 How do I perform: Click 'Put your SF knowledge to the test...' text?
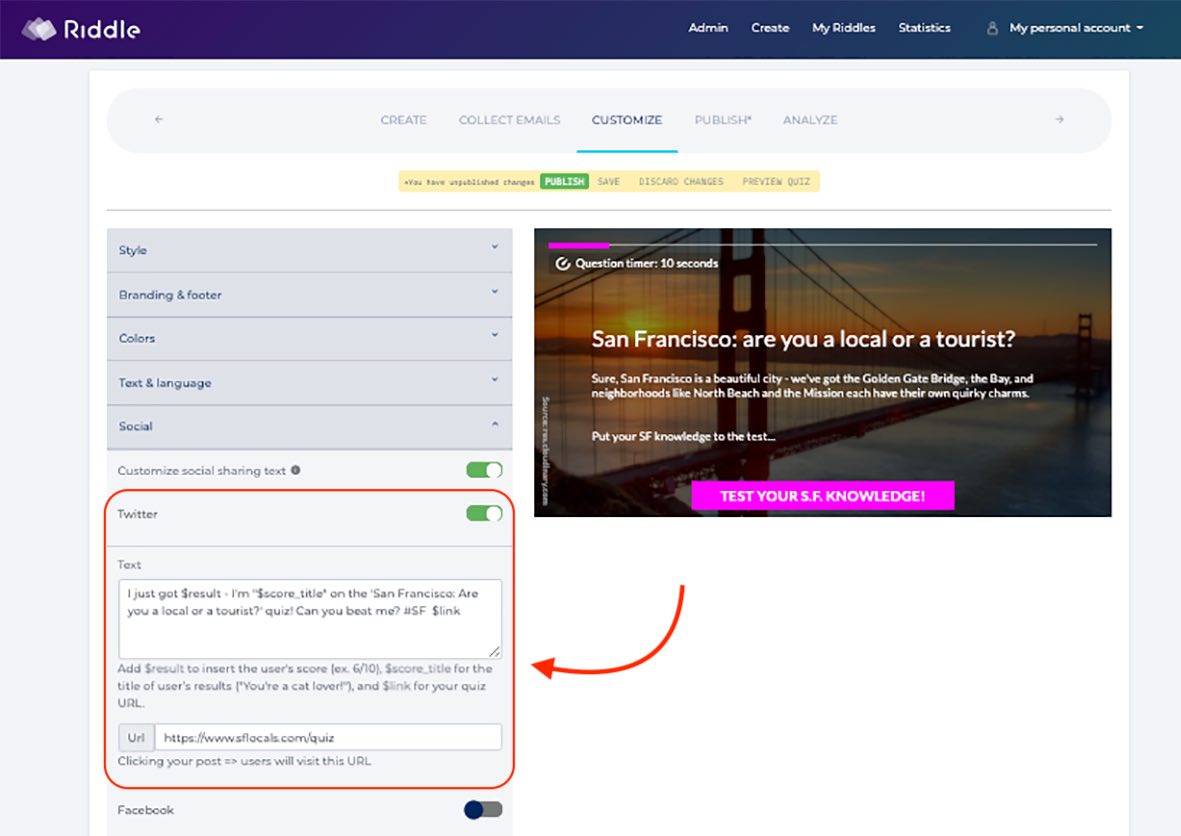[683, 436]
